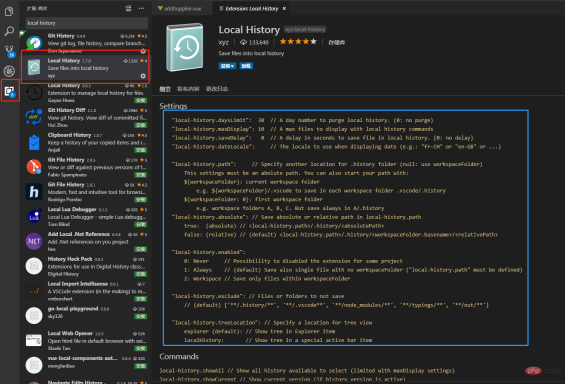Screen dimensions: 565x384
Task: Install the Clipboard History extension
Action: 141,150
